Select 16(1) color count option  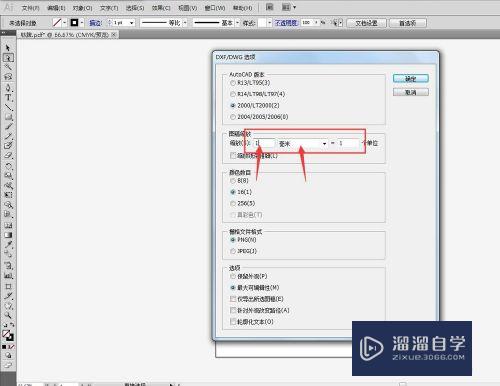coord(241,192)
